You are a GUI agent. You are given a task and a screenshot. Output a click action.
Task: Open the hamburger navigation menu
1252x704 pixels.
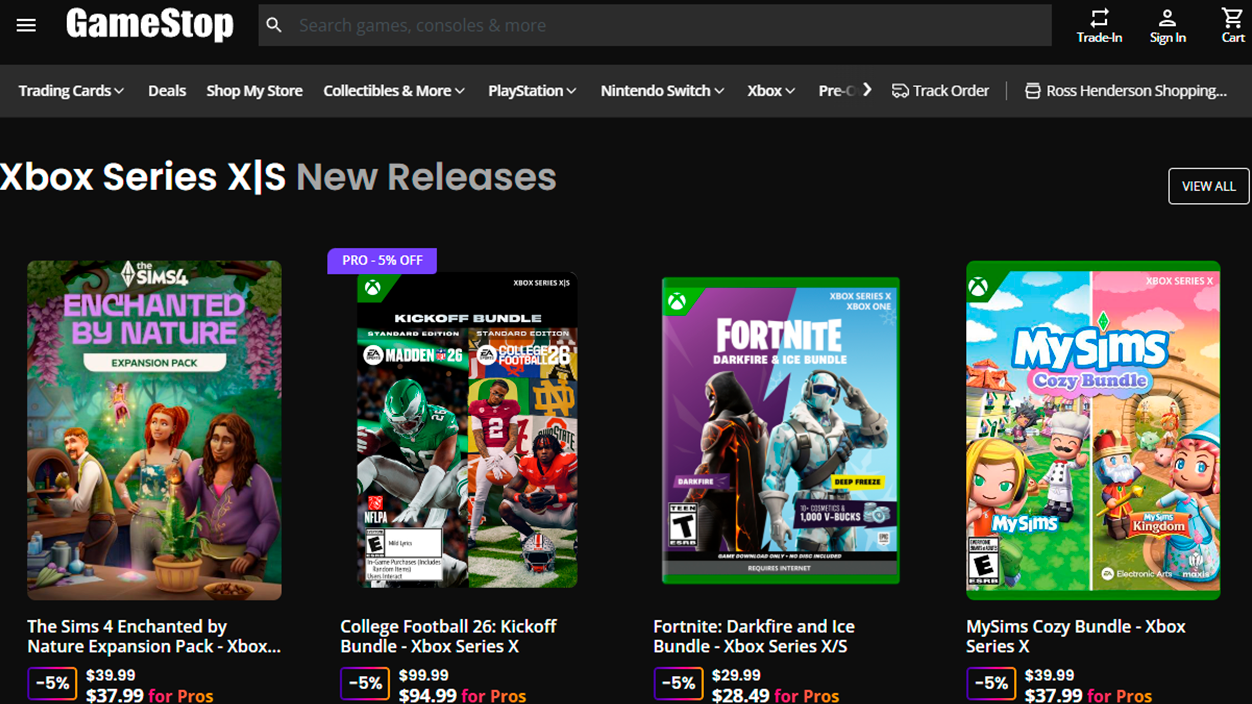coord(26,25)
